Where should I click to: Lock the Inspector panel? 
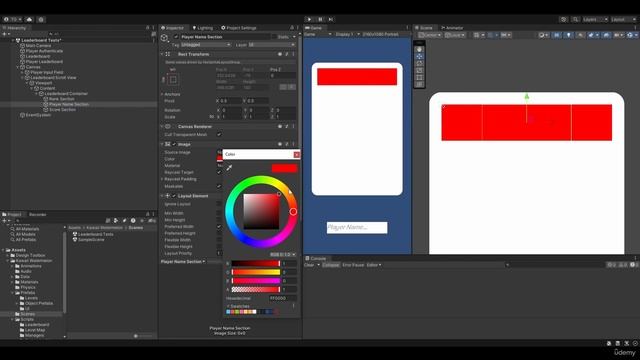pyautogui.click(x=292, y=28)
